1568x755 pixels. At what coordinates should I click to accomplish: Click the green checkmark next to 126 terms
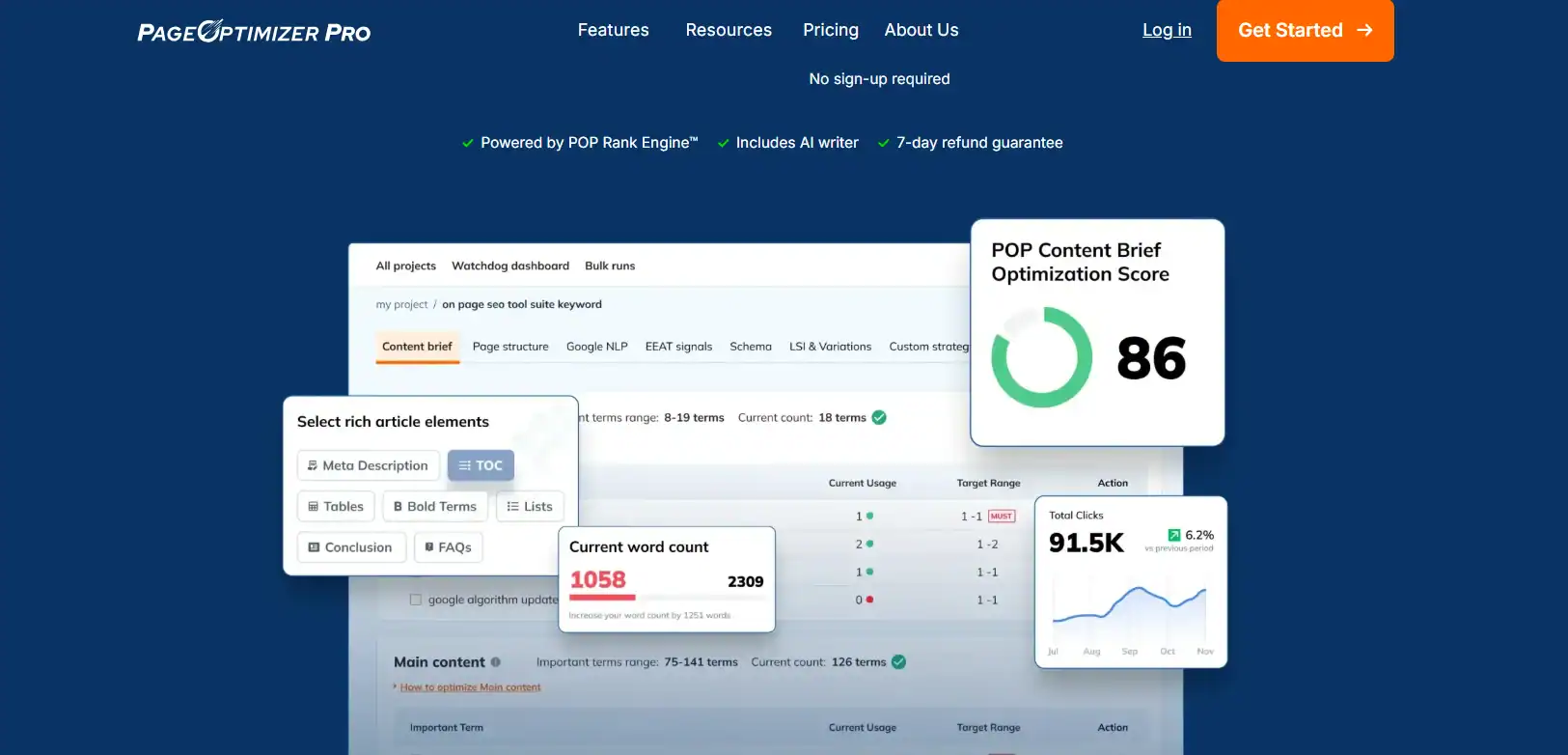click(898, 662)
